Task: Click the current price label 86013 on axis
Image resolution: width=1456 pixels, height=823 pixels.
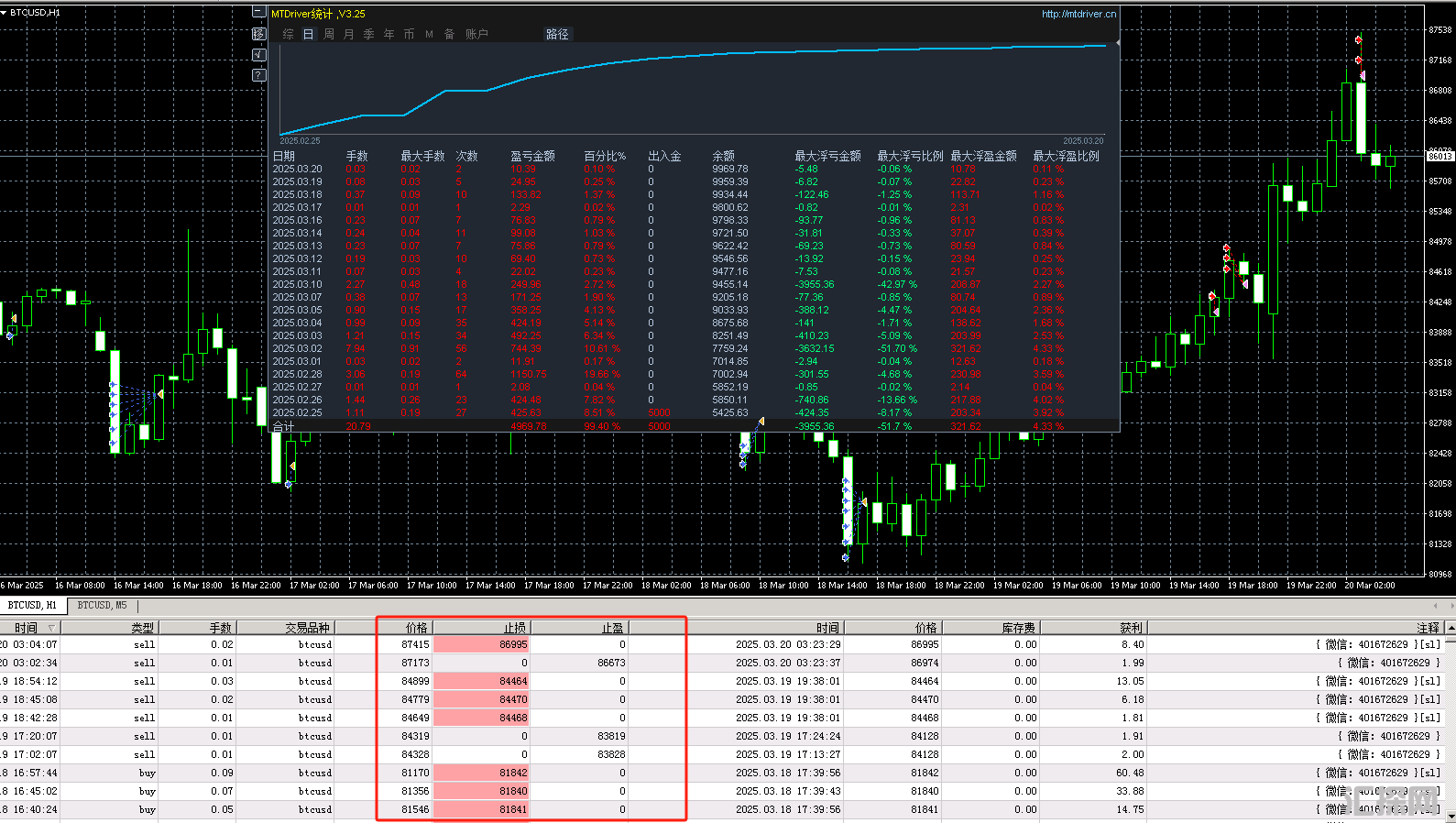Action: (x=1440, y=156)
